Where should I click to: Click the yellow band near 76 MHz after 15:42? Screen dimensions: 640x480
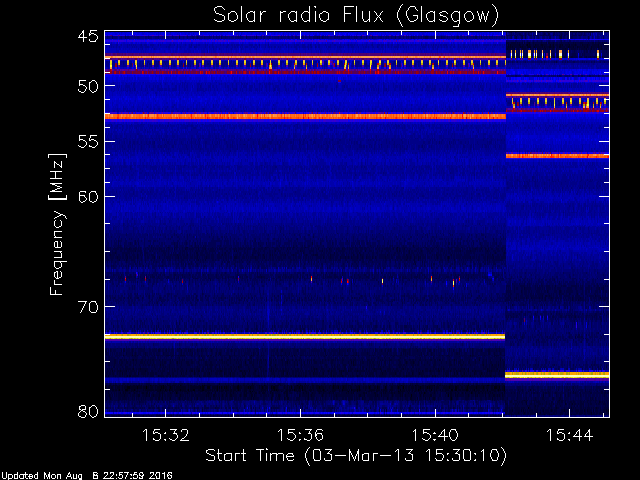(x=557, y=375)
